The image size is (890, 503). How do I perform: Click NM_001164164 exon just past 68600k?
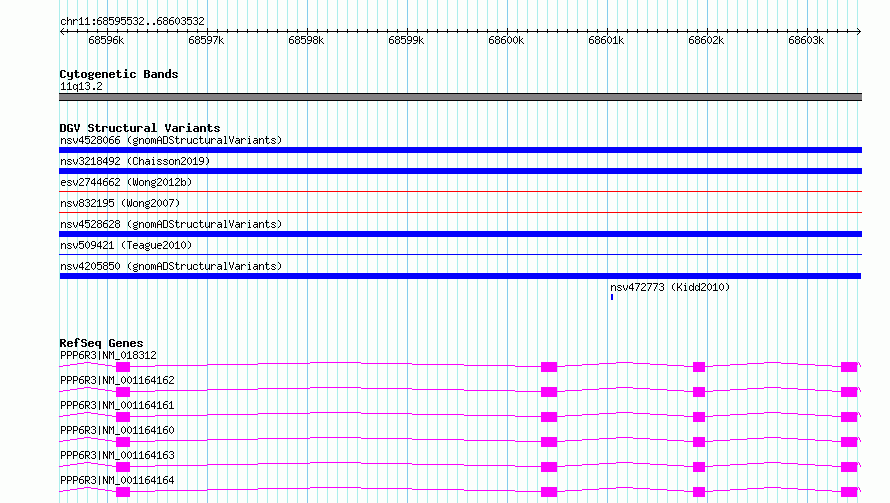[549, 492]
